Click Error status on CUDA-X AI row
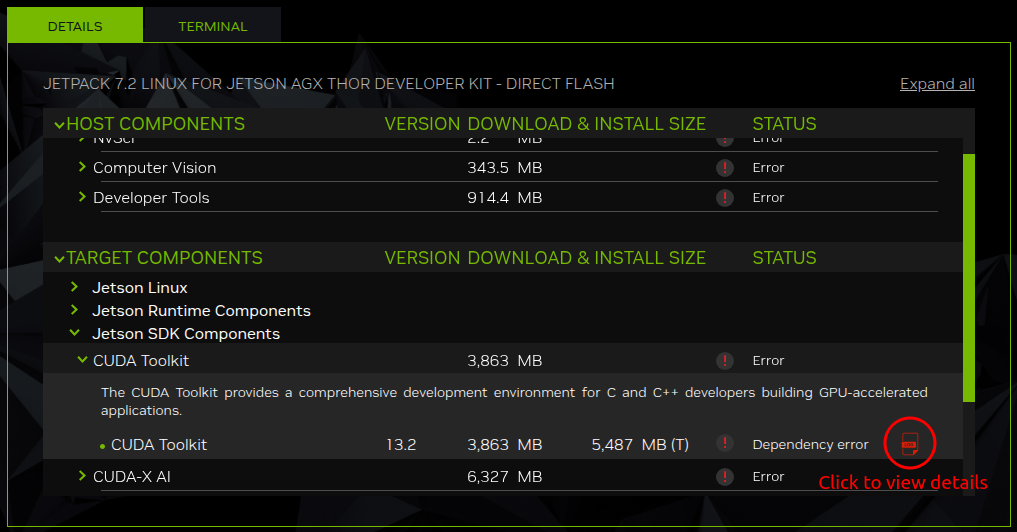 click(x=768, y=476)
